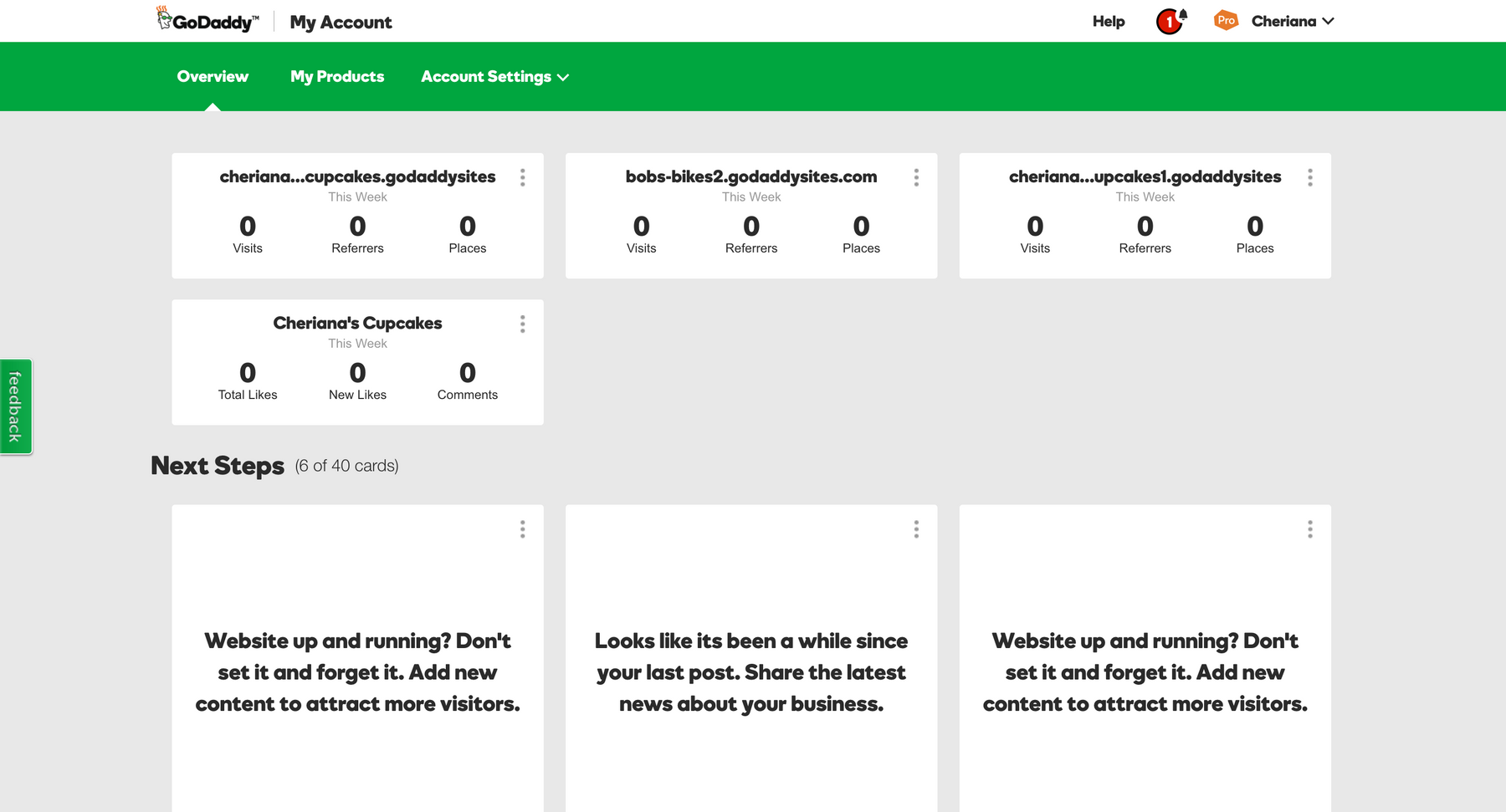Viewport: 1506px width, 812px height.
Task: Click Total Likes on the Cheriana's Cupcakes card
Action: tap(248, 380)
